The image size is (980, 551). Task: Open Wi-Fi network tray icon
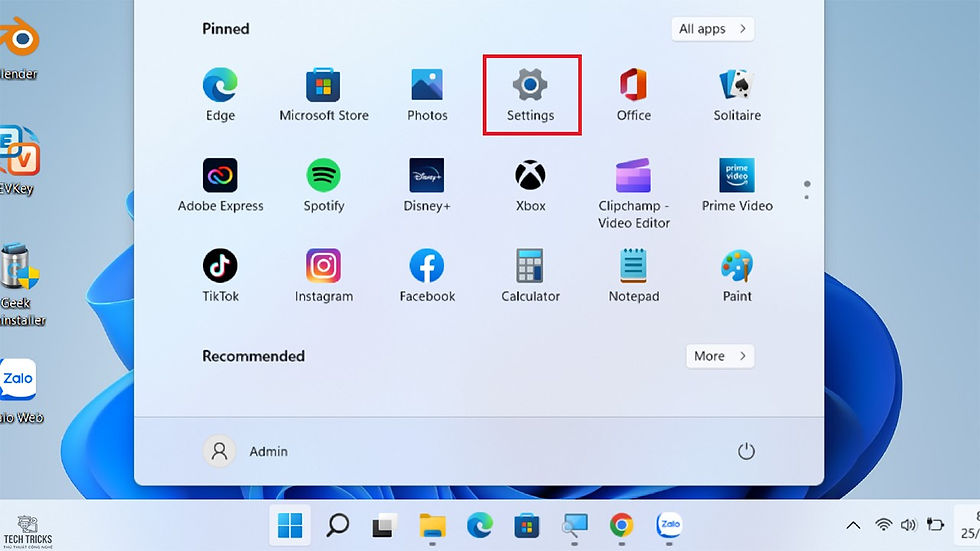(x=883, y=525)
